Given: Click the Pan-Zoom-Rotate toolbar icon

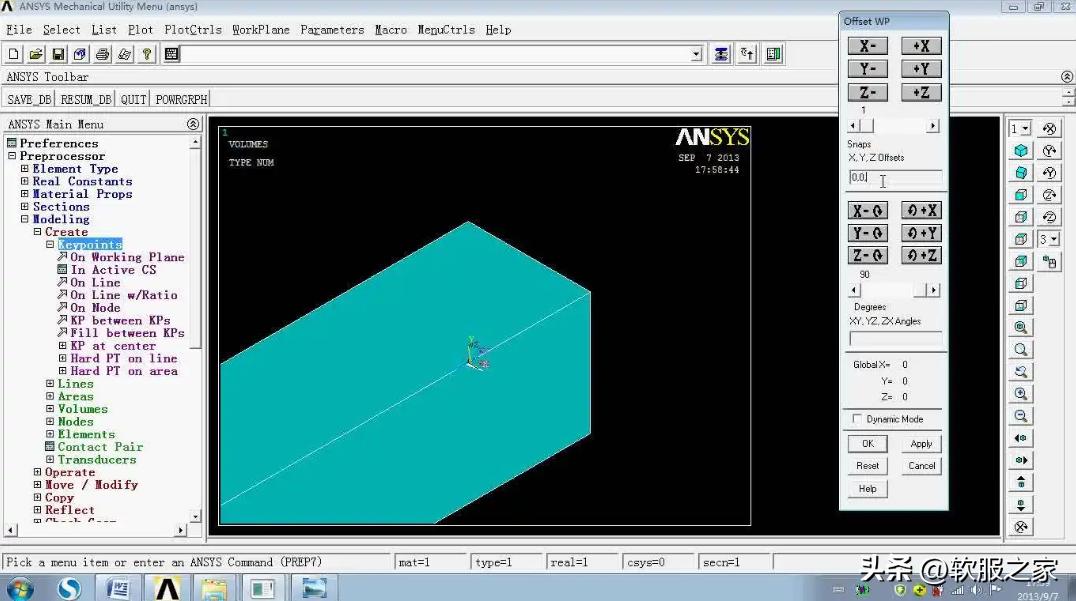Looking at the screenshot, I should coord(80,54).
